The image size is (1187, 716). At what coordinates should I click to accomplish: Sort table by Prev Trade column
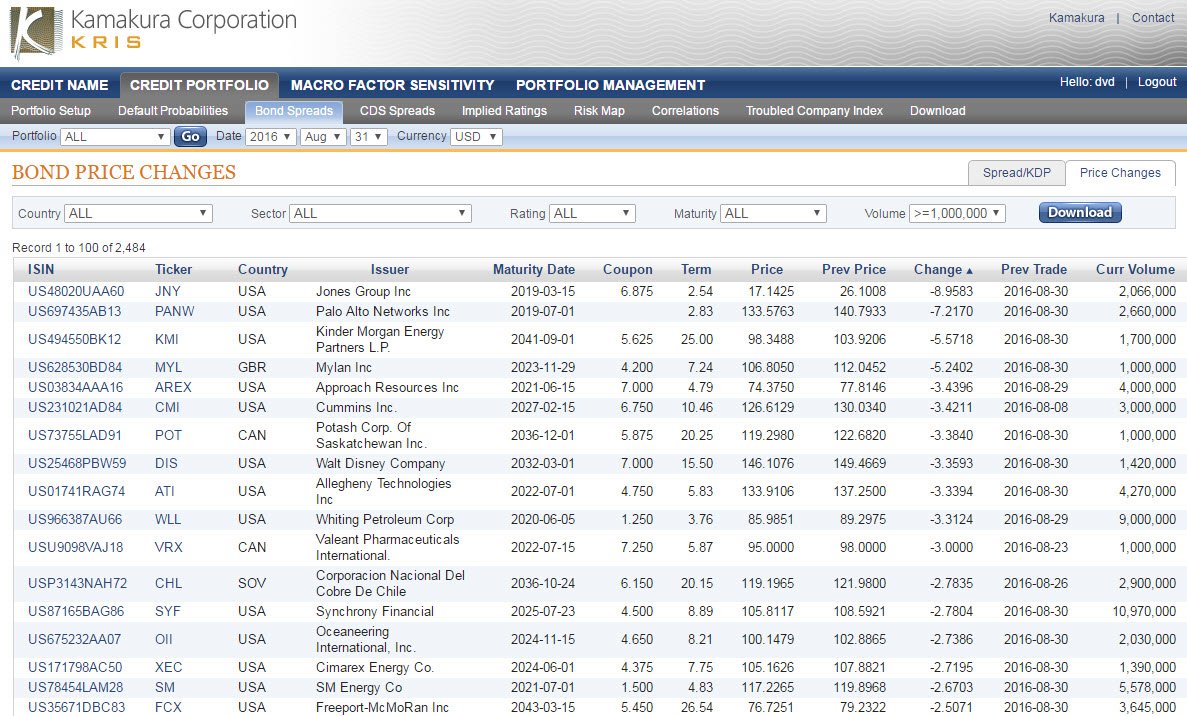tap(1033, 269)
